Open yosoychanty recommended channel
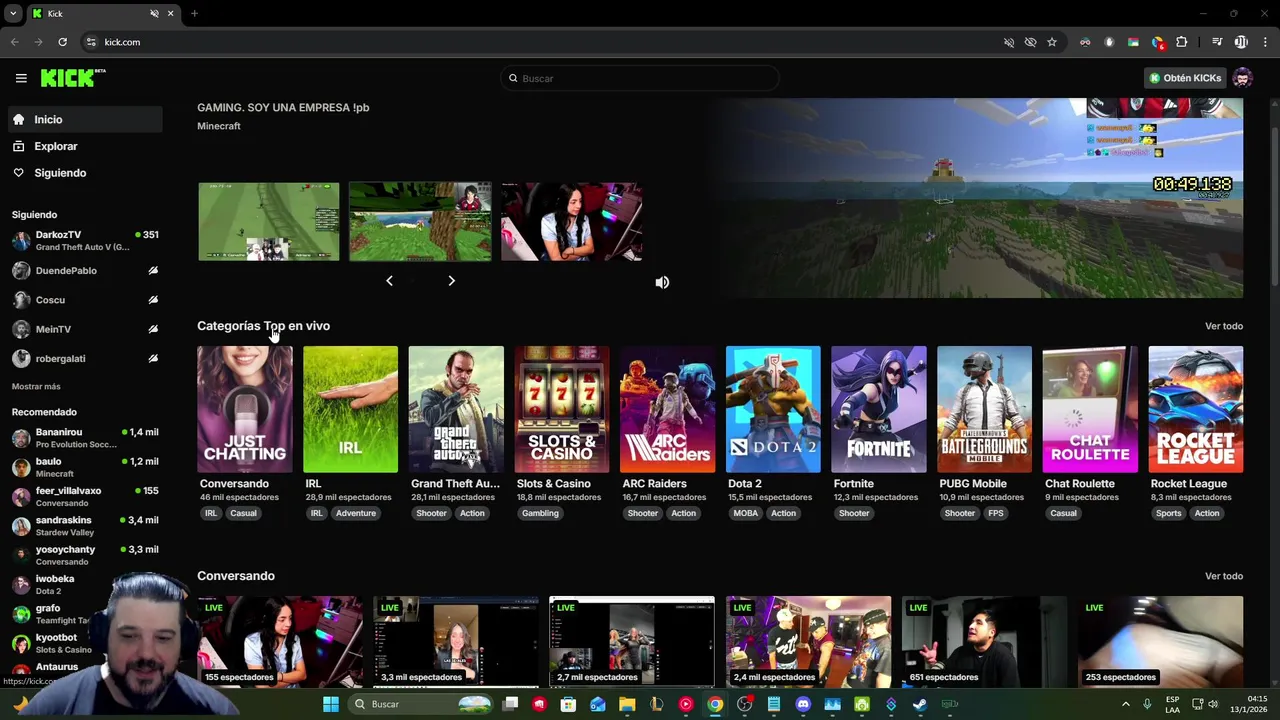This screenshot has height=720, width=1280. tap(85, 555)
